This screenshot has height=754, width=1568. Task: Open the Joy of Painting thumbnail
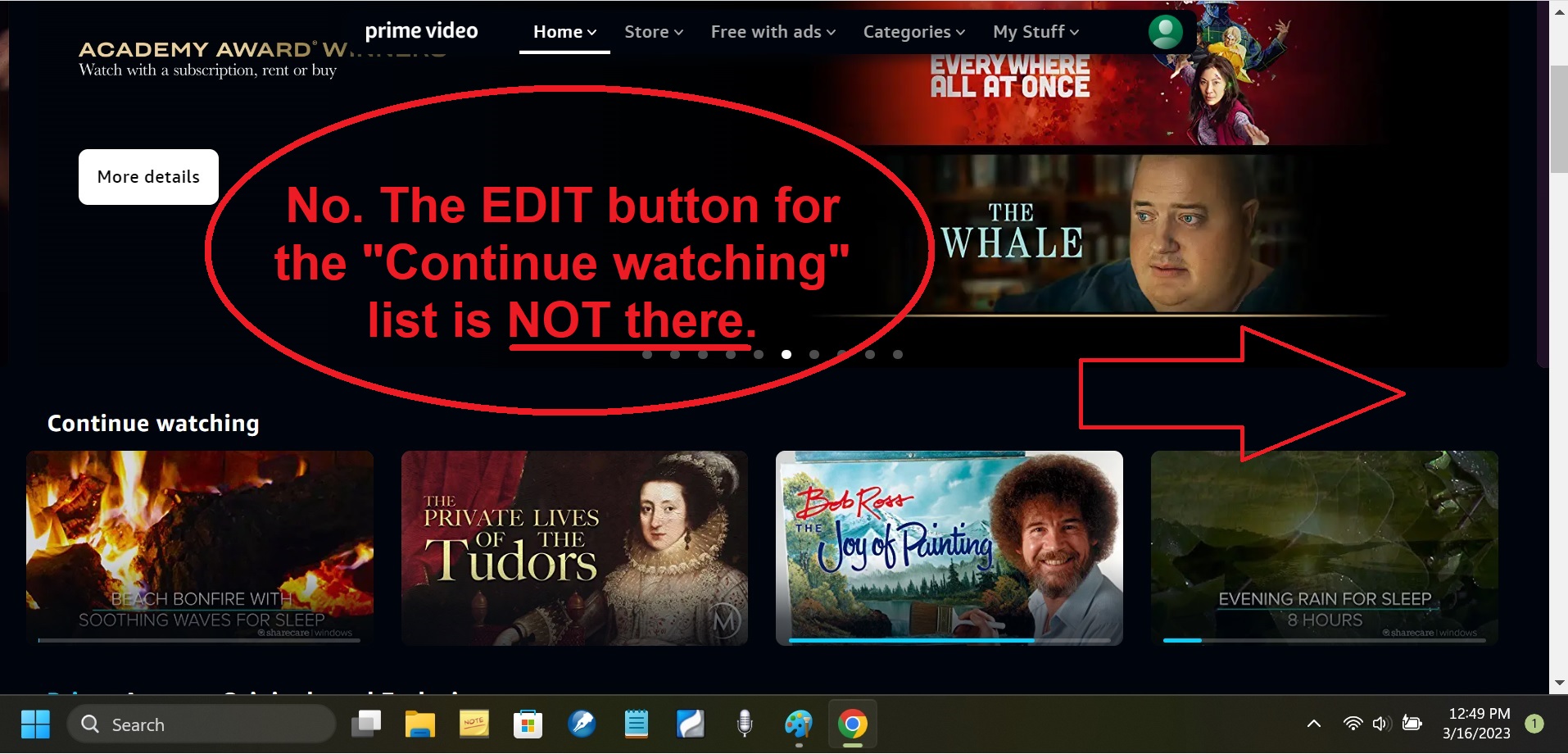click(949, 547)
